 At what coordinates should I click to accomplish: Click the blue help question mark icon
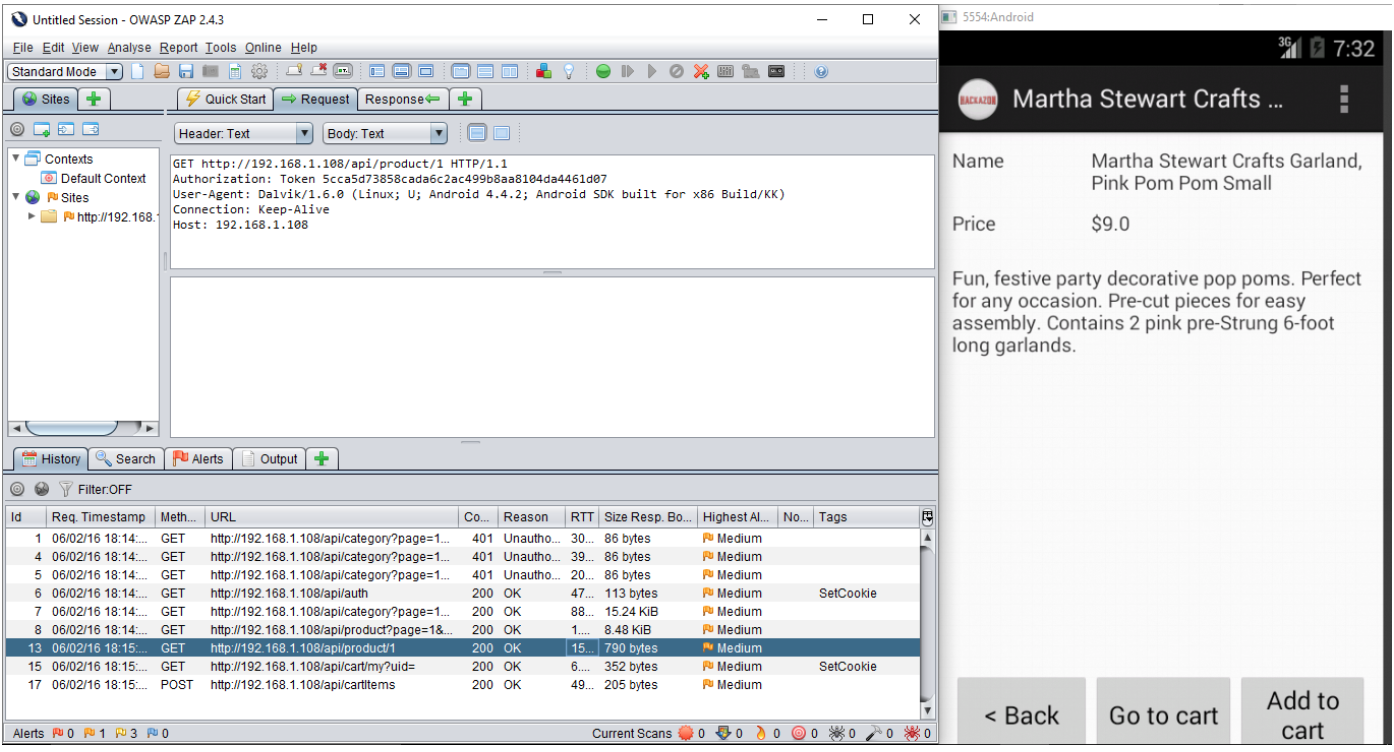pyautogui.click(x=821, y=72)
